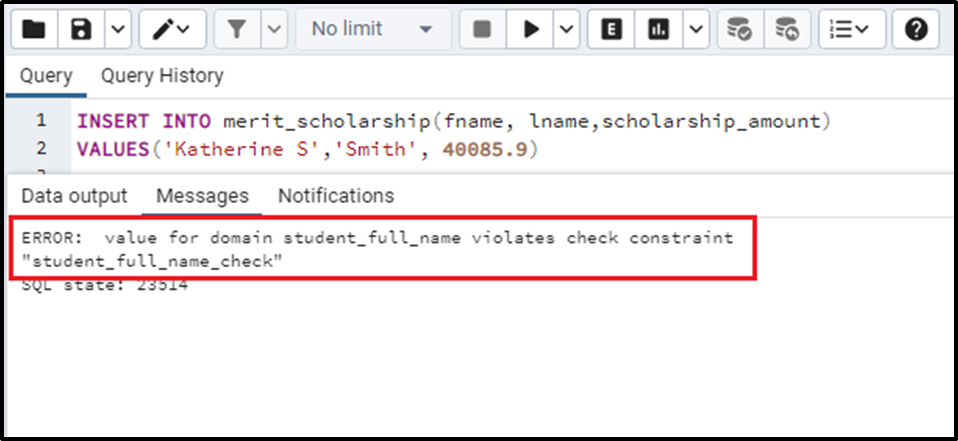Open the No limit rows dropdown
The height and width of the screenshot is (441, 958).
coord(373,29)
